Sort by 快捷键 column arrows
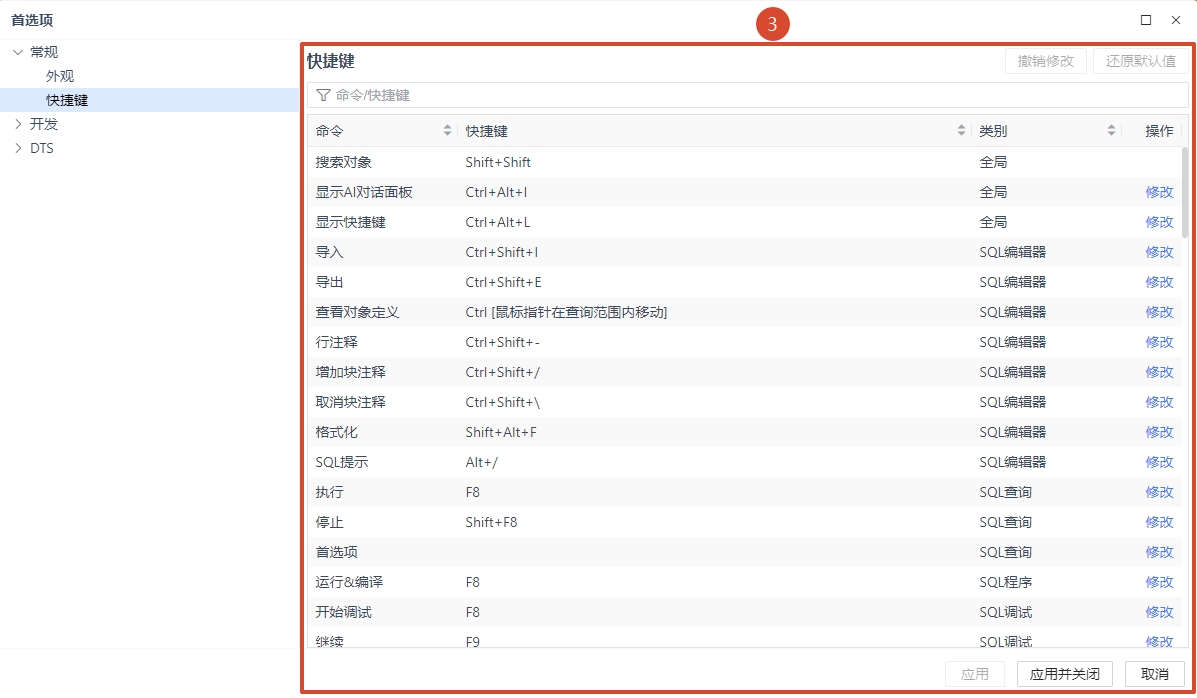This screenshot has width=1197, height=698. click(961, 131)
